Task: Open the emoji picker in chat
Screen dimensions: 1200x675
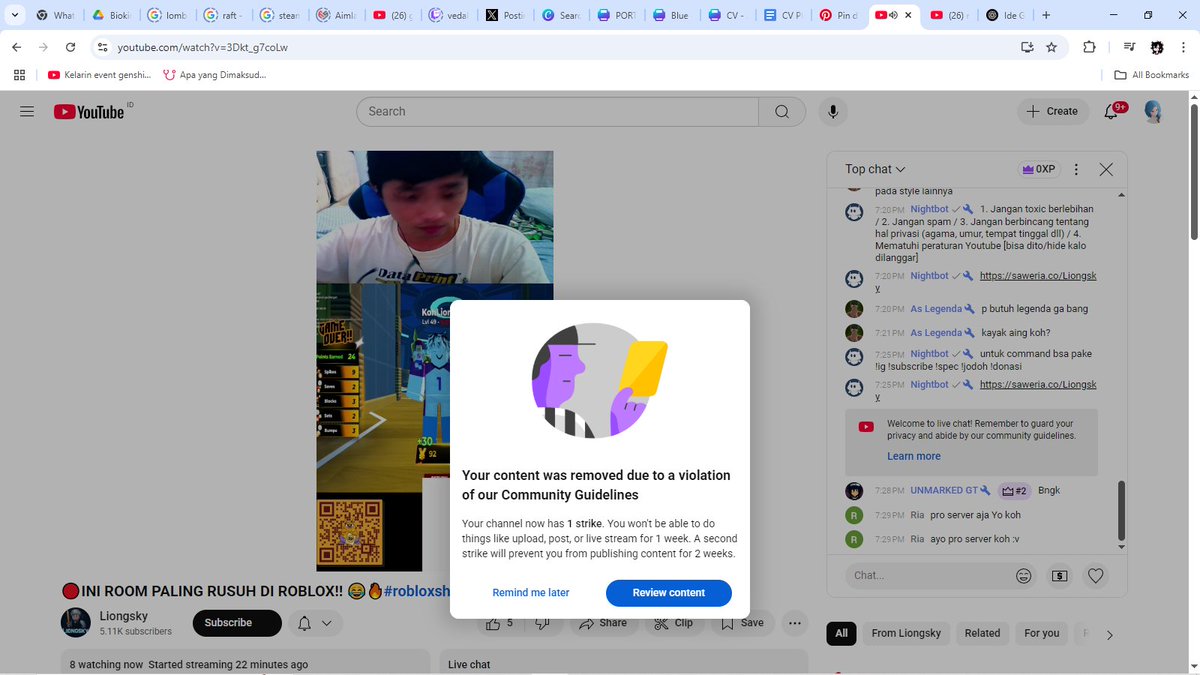Action: pos(1024,576)
